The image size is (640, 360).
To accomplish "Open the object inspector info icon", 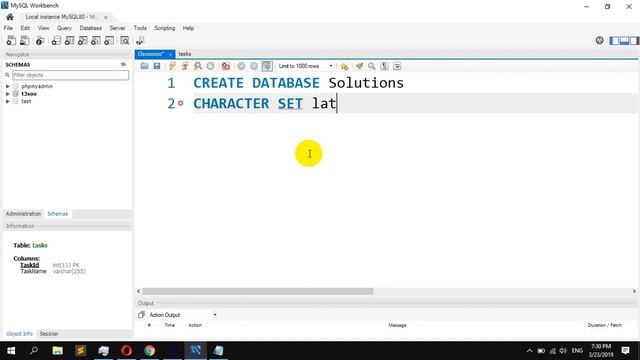I will (x=40, y=40).
